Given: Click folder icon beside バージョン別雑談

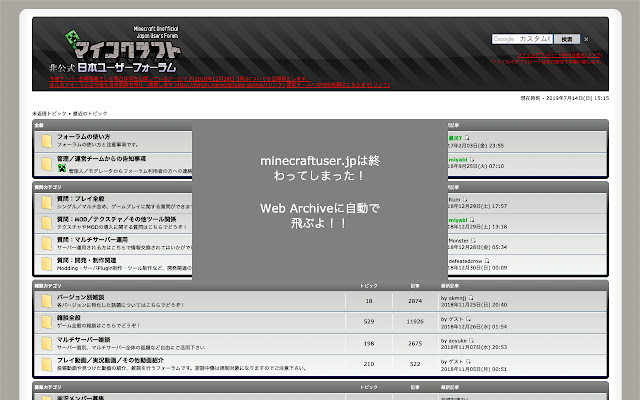Looking at the screenshot, I should 47,301.
